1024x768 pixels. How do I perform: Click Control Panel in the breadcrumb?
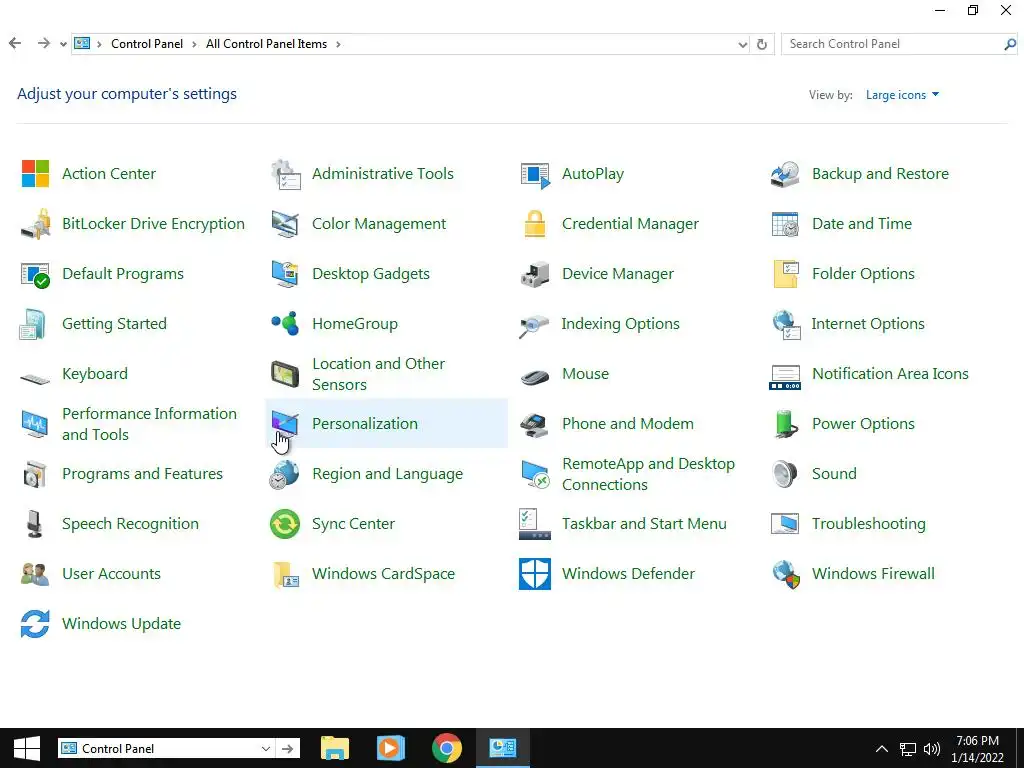[x=147, y=44]
